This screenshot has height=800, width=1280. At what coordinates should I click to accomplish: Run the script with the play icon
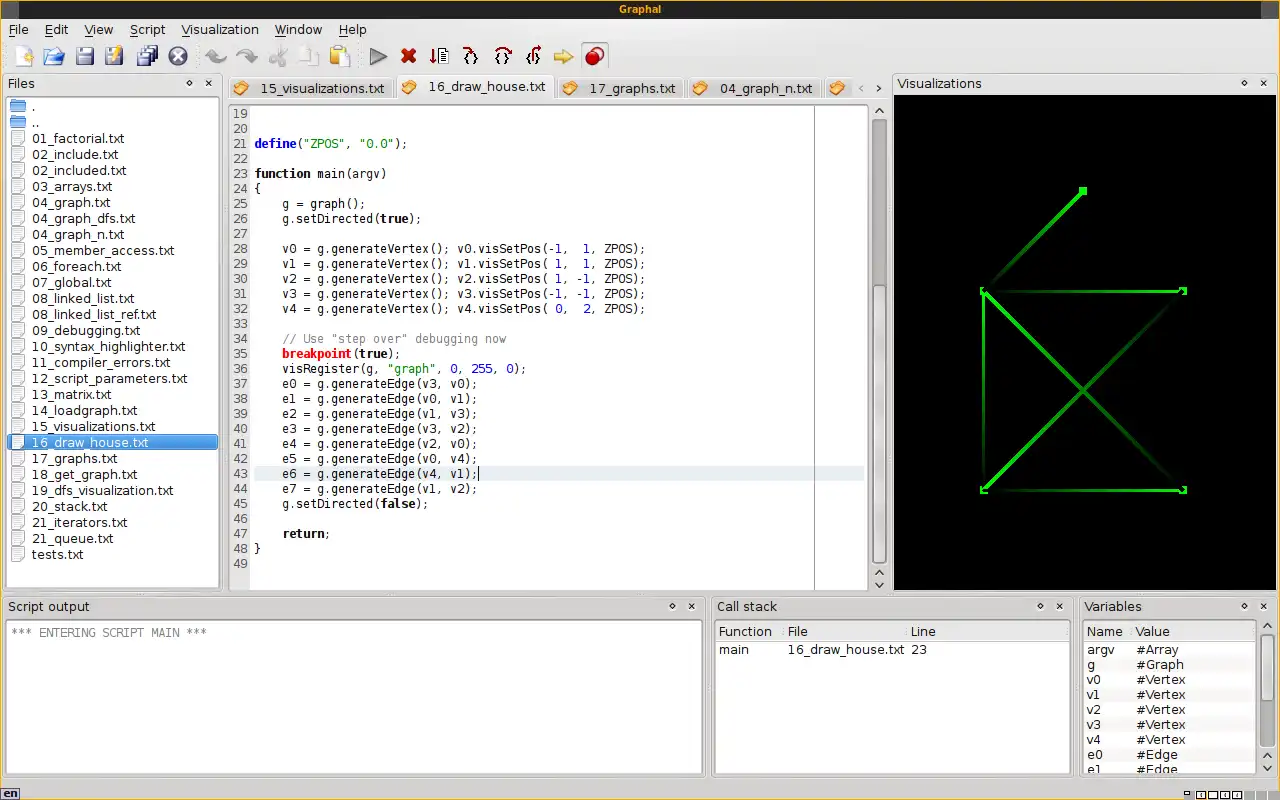coord(378,57)
